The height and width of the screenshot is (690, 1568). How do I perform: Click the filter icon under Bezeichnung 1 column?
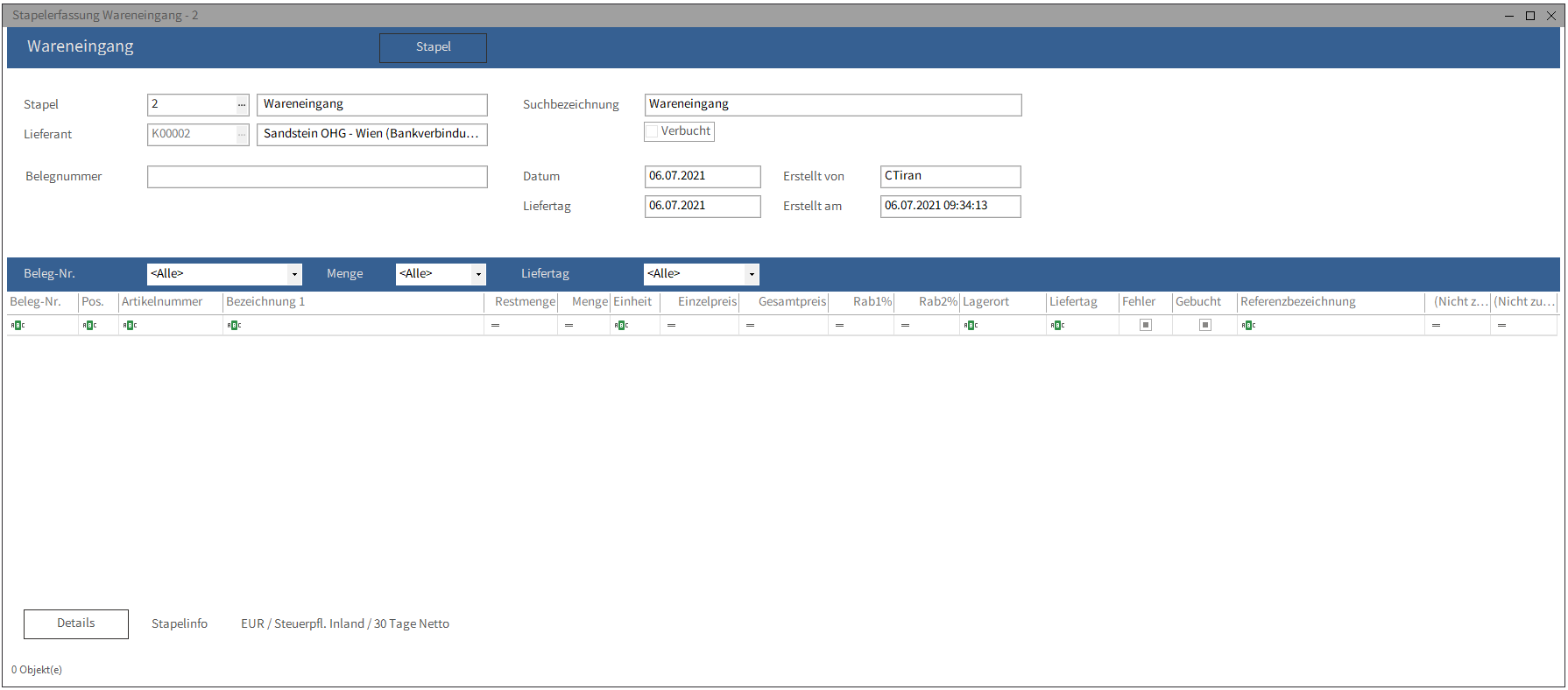click(x=234, y=325)
